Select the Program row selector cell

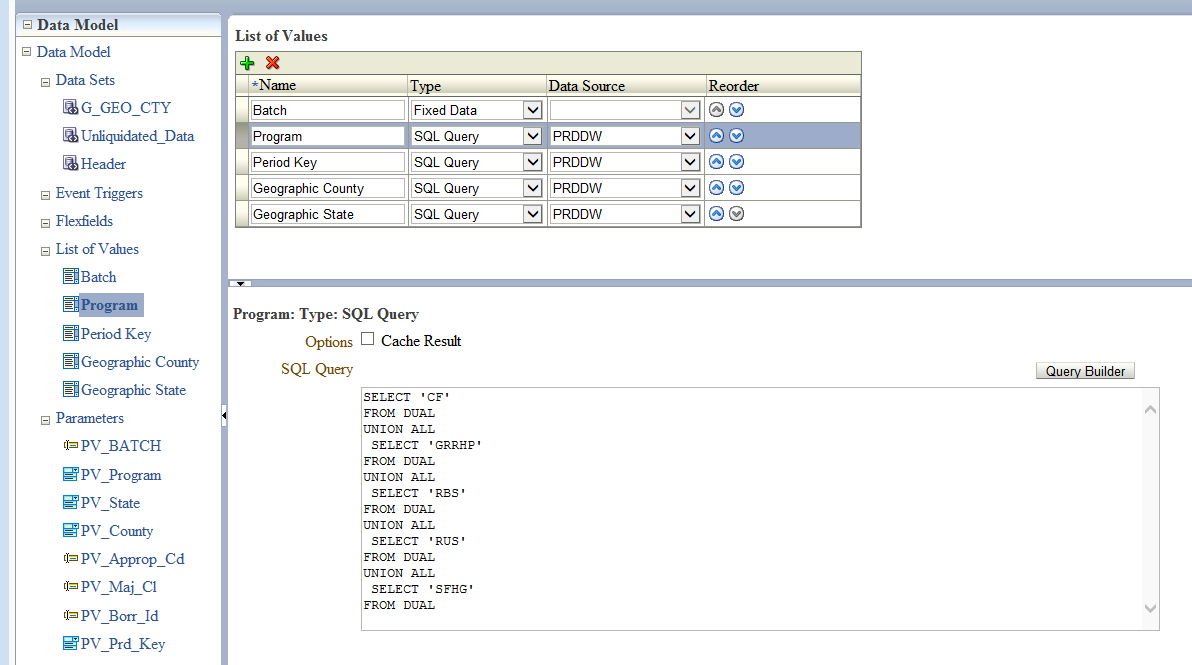pyautogui.click(x=243, y=136)
